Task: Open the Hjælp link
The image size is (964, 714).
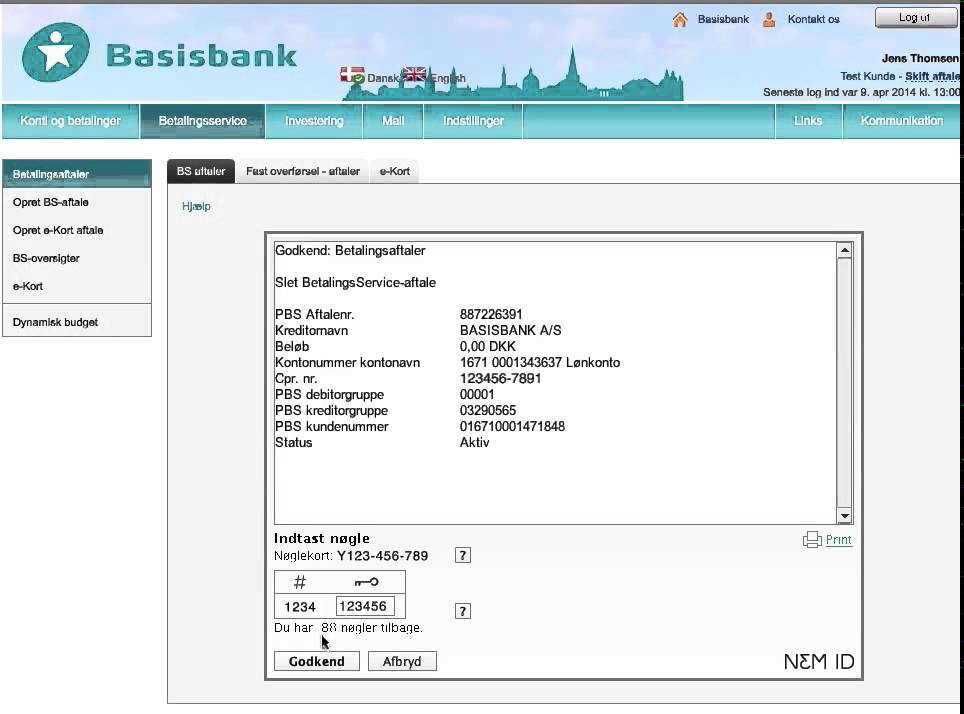Action: pyautogui.click(x=196, y=206)
